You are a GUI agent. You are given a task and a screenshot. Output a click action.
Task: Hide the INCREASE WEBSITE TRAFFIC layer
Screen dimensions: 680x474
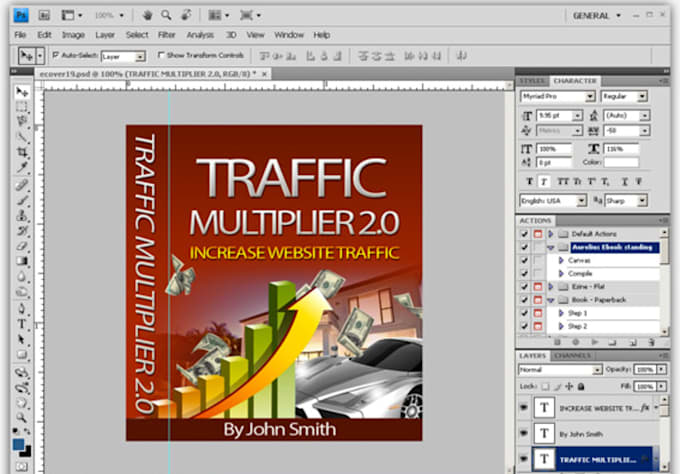(x=524, y=407)
